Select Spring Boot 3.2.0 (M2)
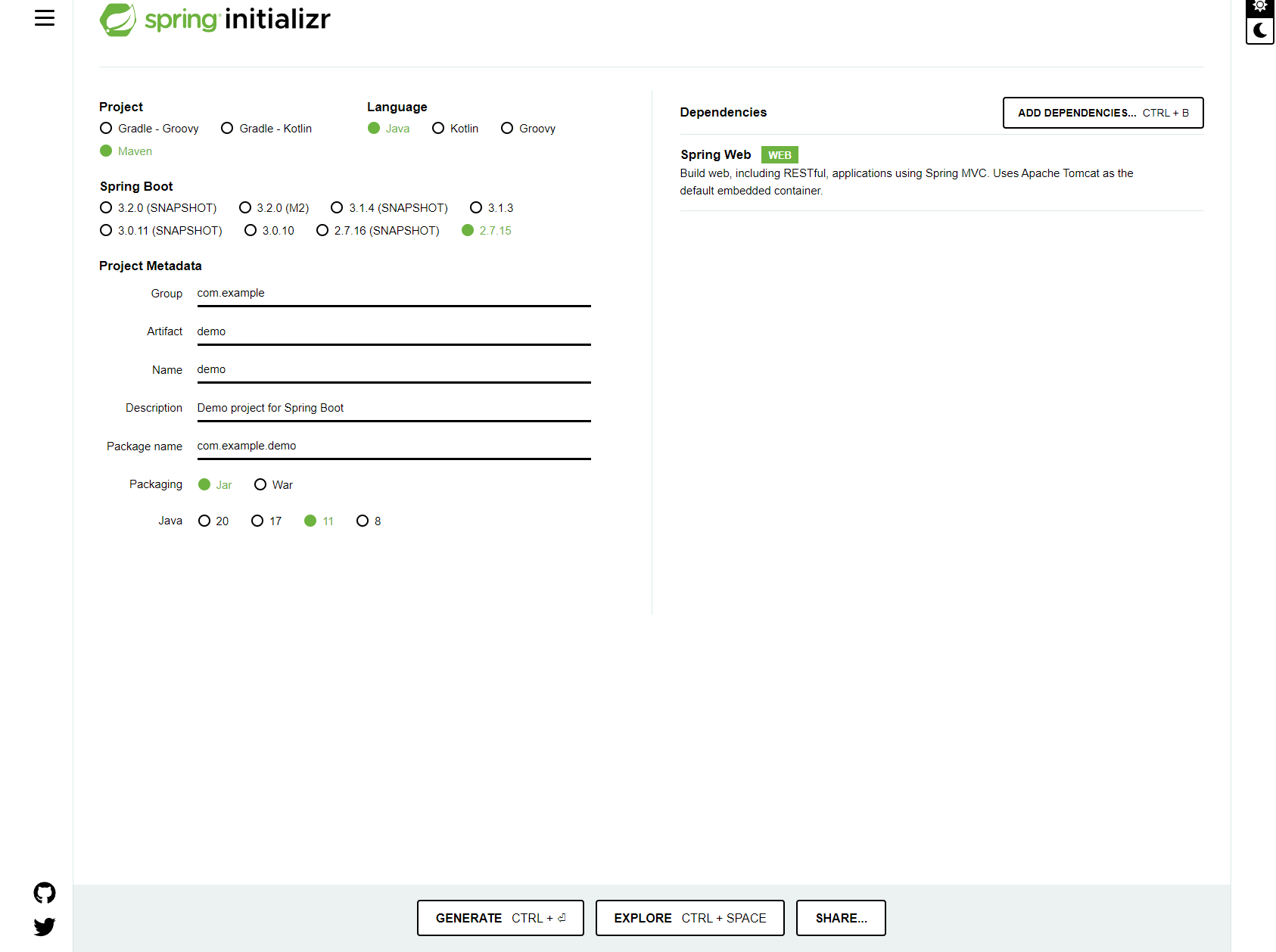This screenshot has height=952, width=1276. (274, 208)
